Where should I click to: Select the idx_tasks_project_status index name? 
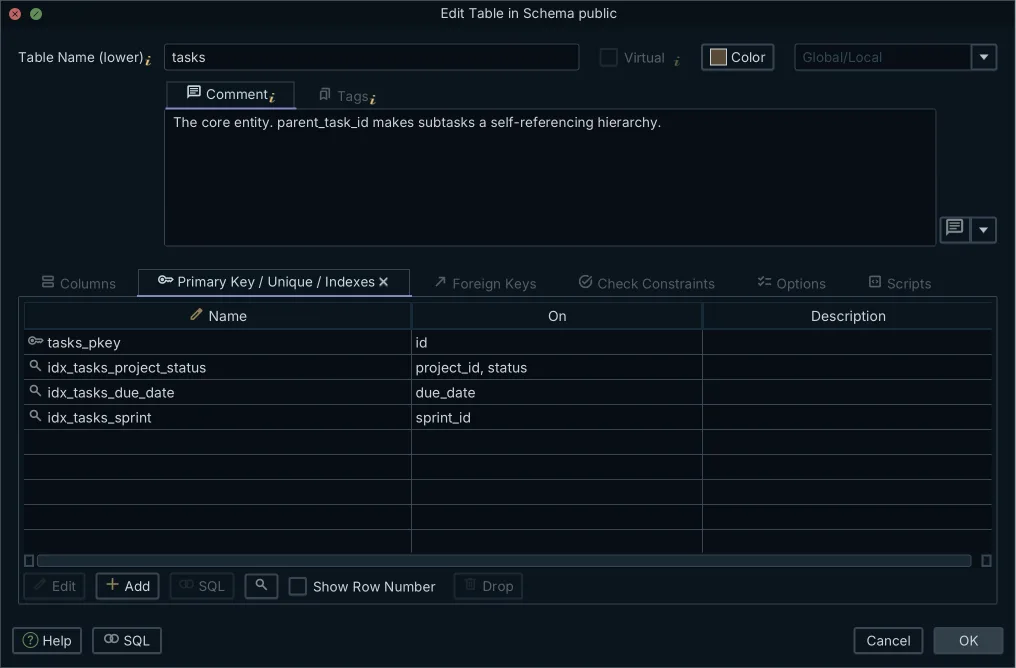click(x=126, y=367)
